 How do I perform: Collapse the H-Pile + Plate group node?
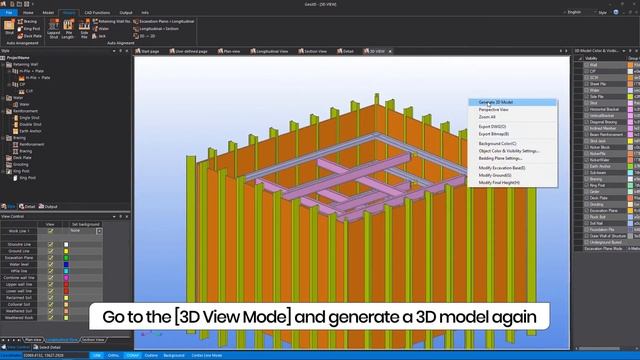[x=9, y=71]
